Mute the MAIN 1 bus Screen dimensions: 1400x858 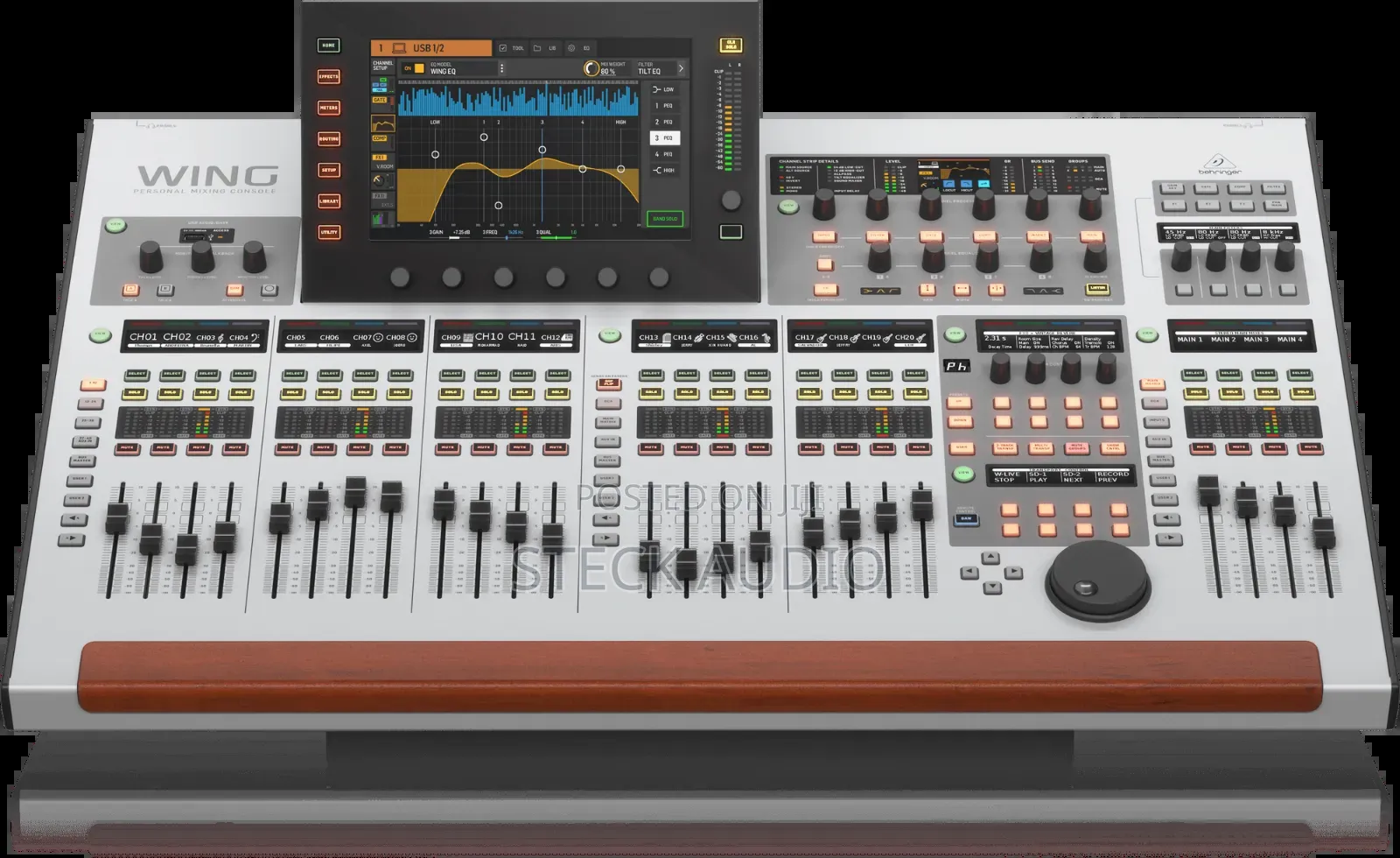[x=1203, y=447]
